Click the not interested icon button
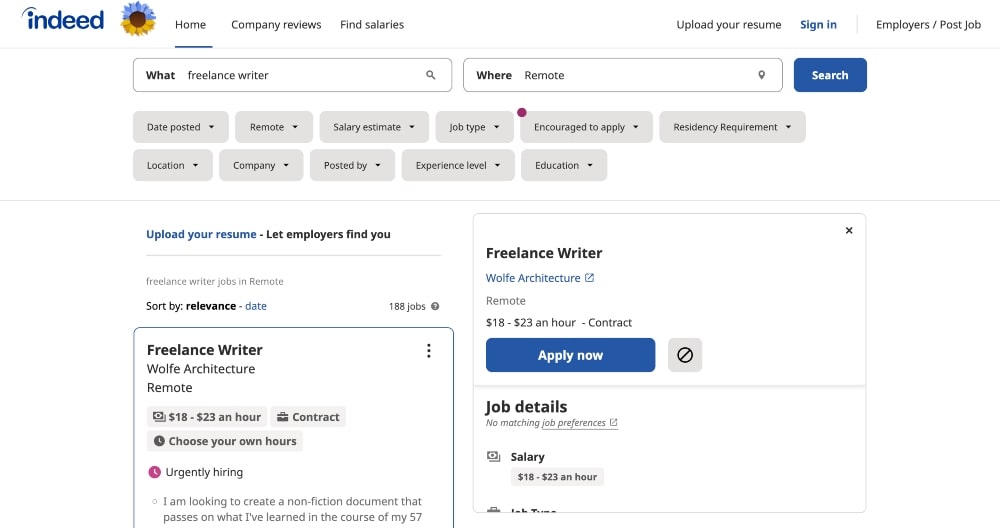Viewport: 1000px width, 528px height. [685, 355]
